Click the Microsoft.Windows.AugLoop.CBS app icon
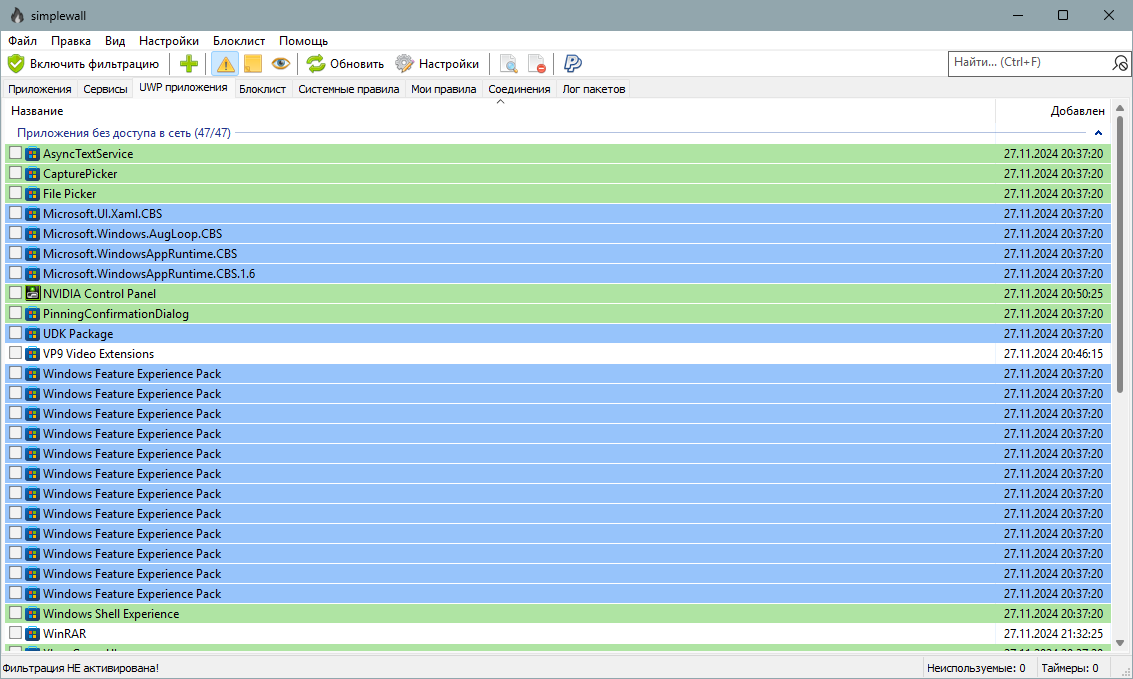 click(33, 234)
